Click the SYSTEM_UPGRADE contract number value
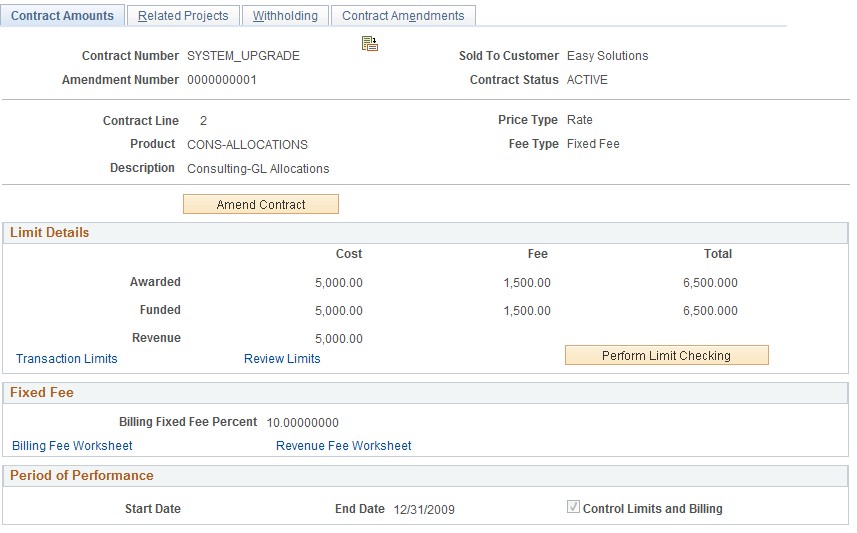 (x=243, y=56)
